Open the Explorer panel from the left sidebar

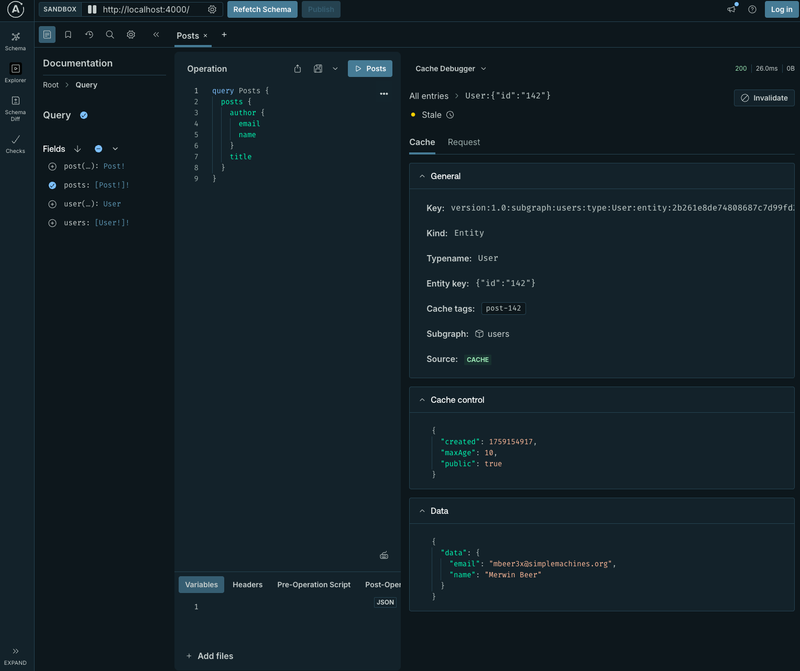pos(15,72)
